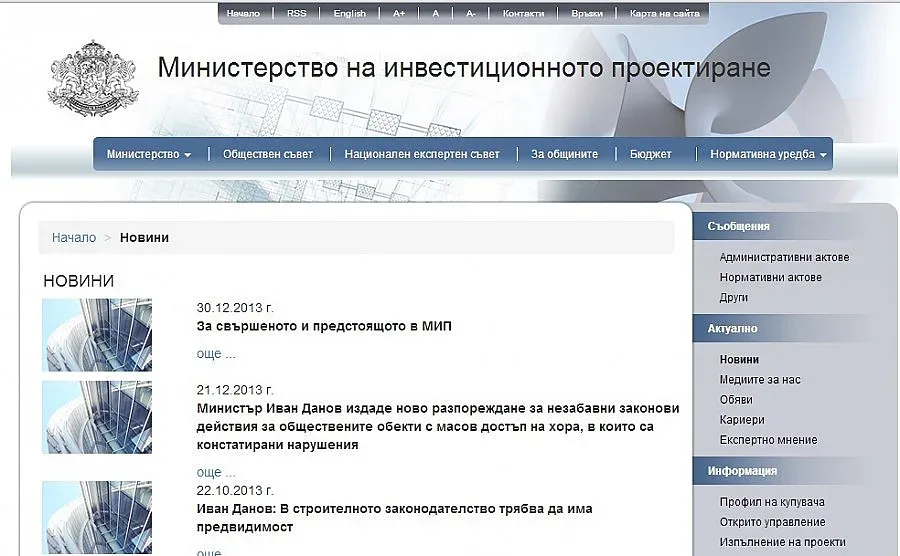Open the Обществен съвет menu item
The width and height of the screenshot is (900, 556).
coord(267,155)
